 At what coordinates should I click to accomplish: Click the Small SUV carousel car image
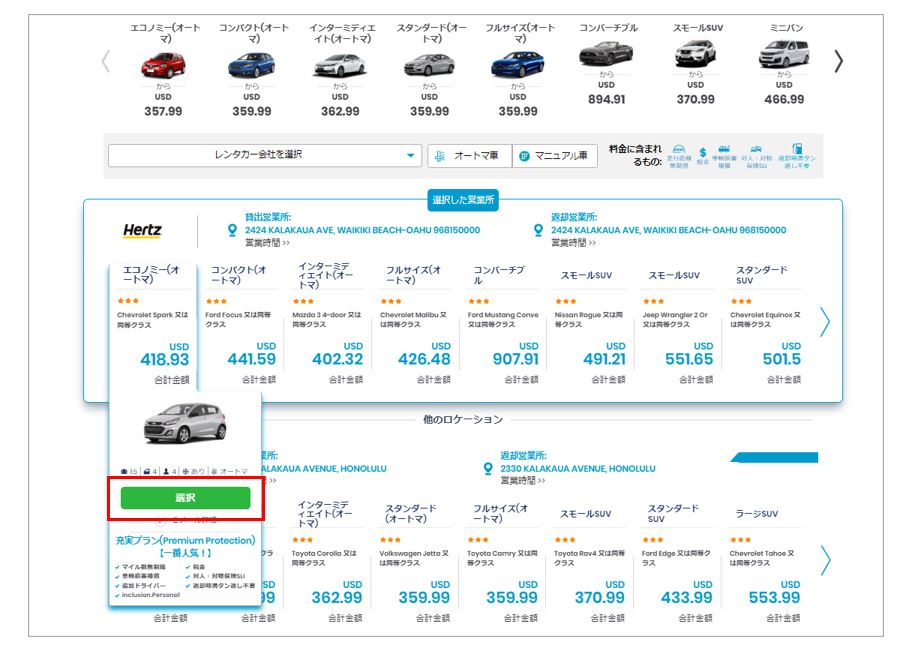point(696,54)
